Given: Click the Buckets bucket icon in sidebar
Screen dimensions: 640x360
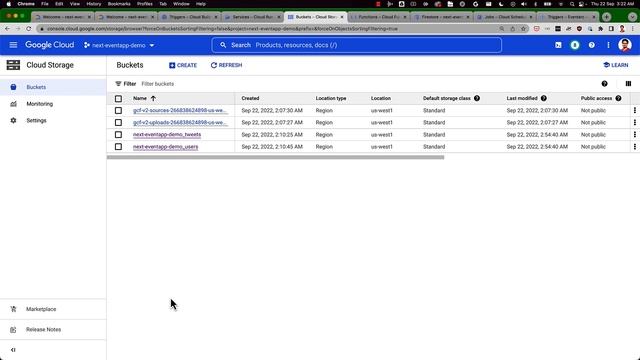Looking at the screenshot, I should click(x=13, y=87).
